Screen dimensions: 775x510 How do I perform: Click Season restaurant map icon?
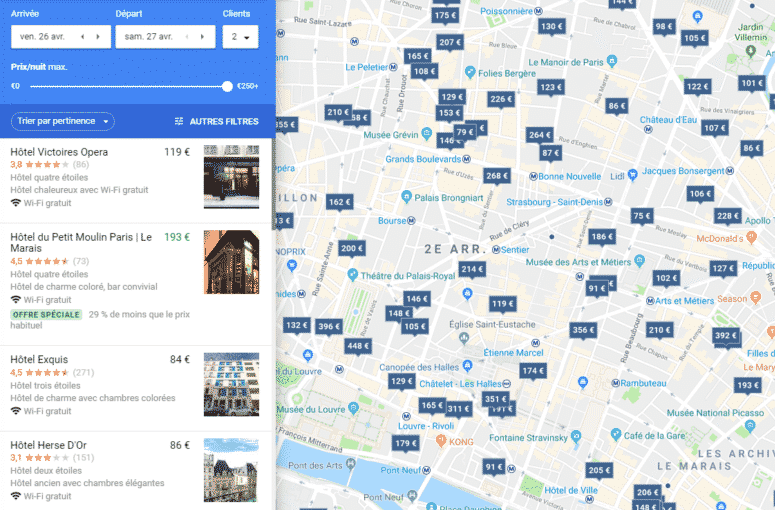(x=755, y=297)
